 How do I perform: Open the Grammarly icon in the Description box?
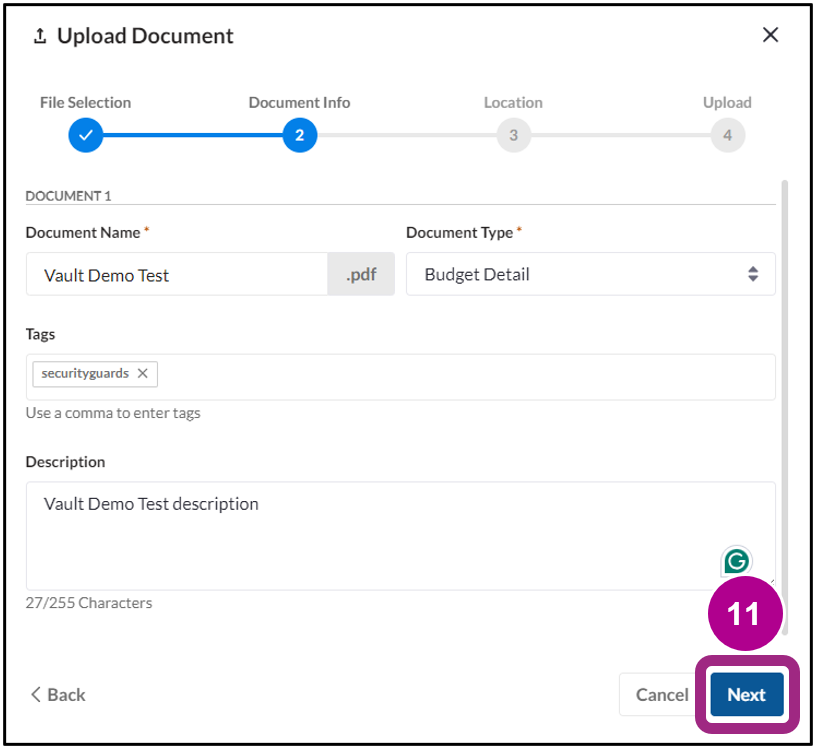point(736,562)
